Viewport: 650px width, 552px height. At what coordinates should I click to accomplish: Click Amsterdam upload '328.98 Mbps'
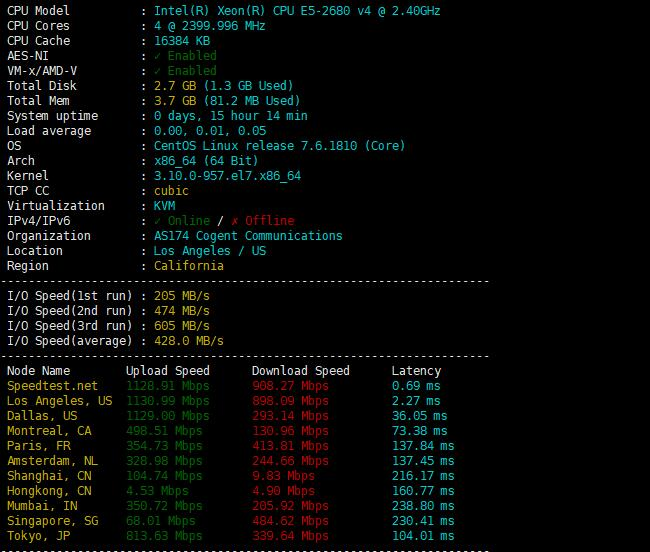coord(164,460)
